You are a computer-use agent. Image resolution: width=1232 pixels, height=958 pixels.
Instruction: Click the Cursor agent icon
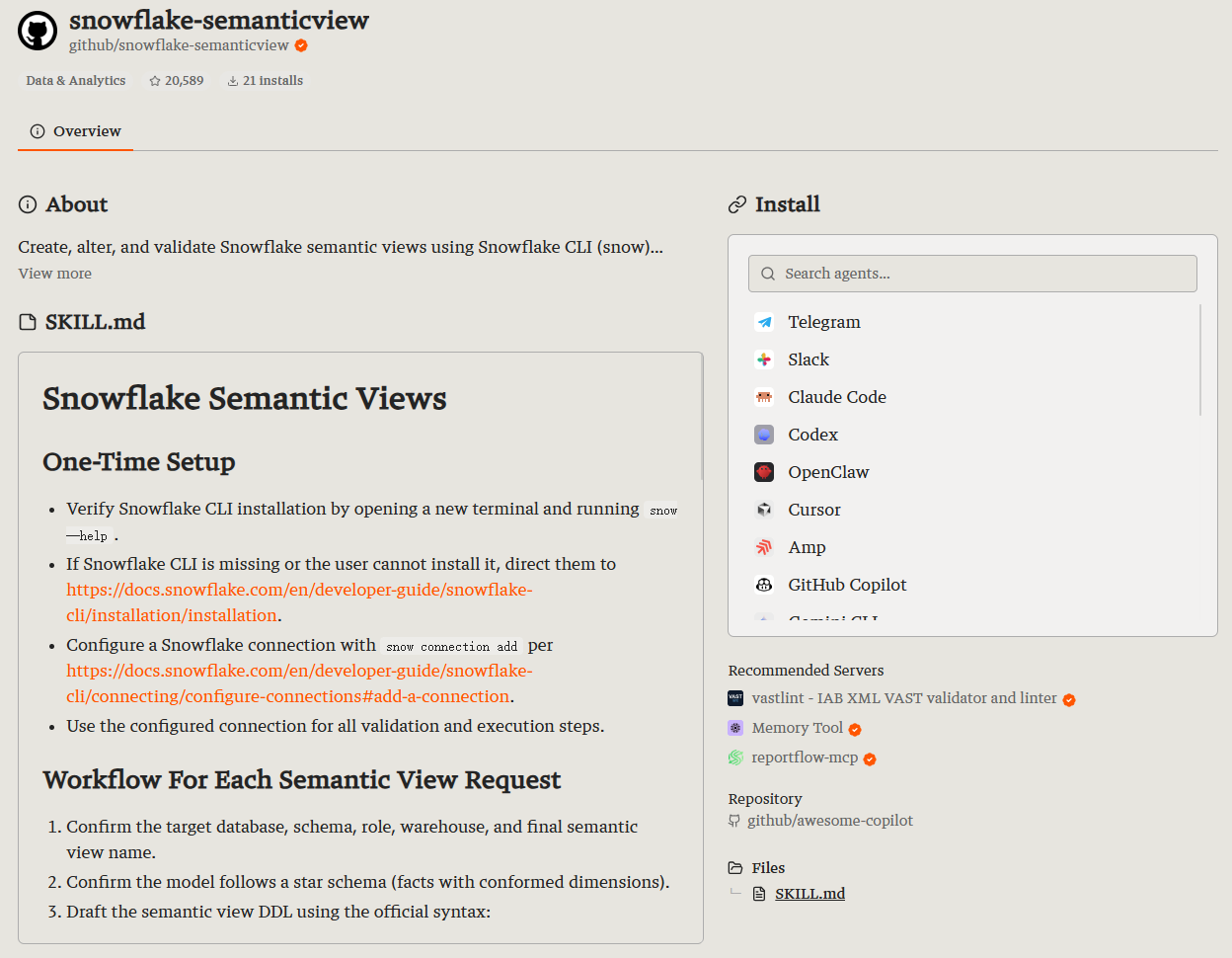click(x=764, y=510)
